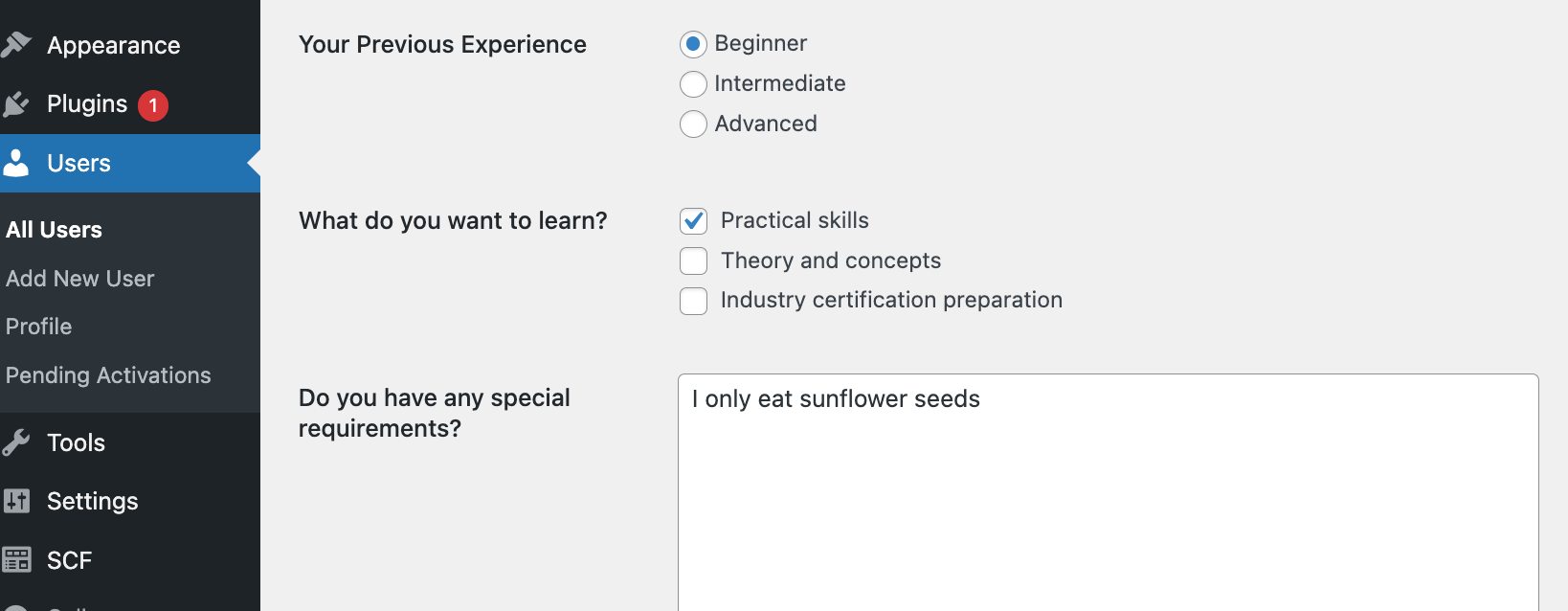Enable the Theory and concepts checkbox
Image resolution: width=1568 pixels, height=611 pixels.
[693, 260]
